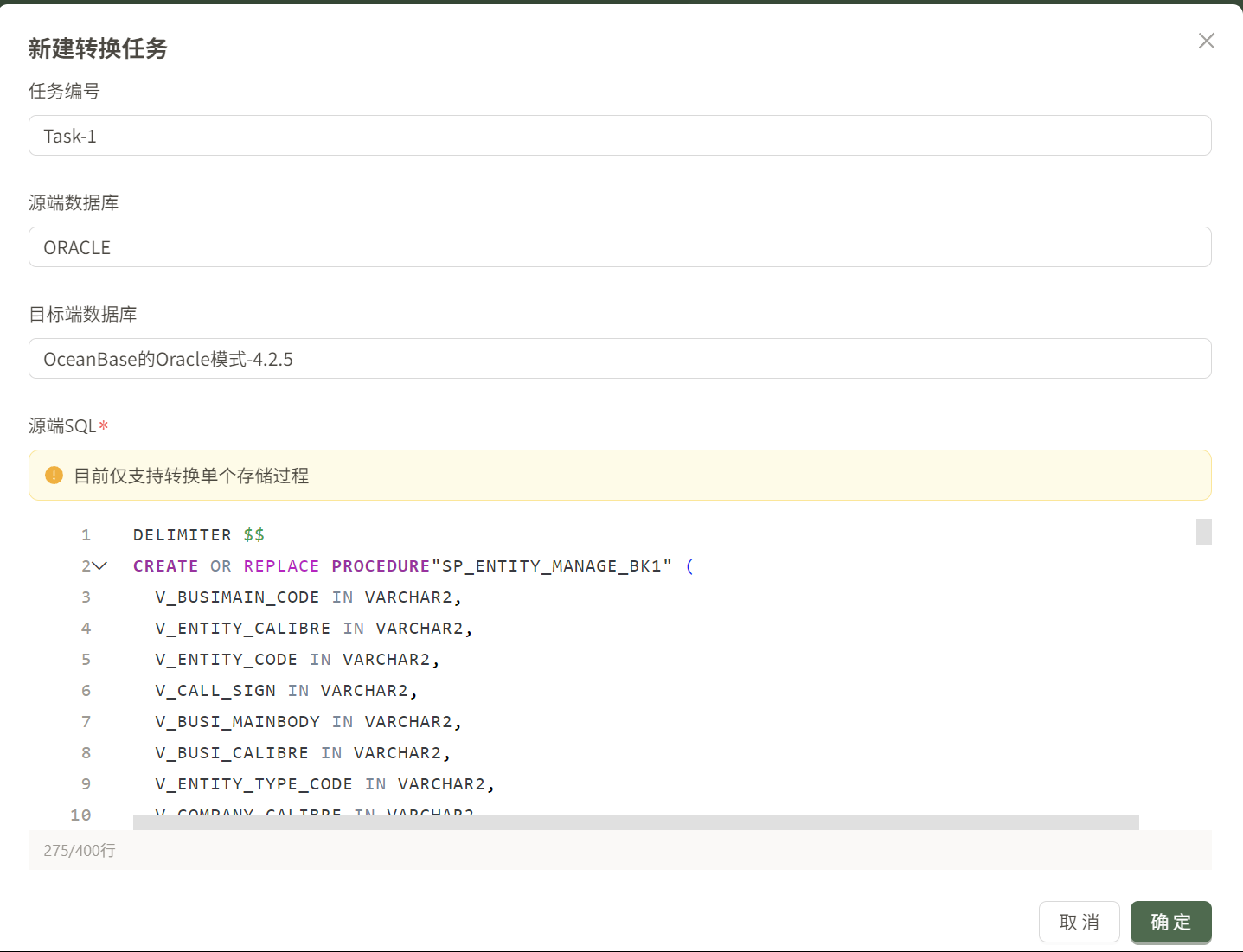Click the warning icon in the yellow banner
The width and height of the screenshot is (1243, 952).
[x=54, y=475]
